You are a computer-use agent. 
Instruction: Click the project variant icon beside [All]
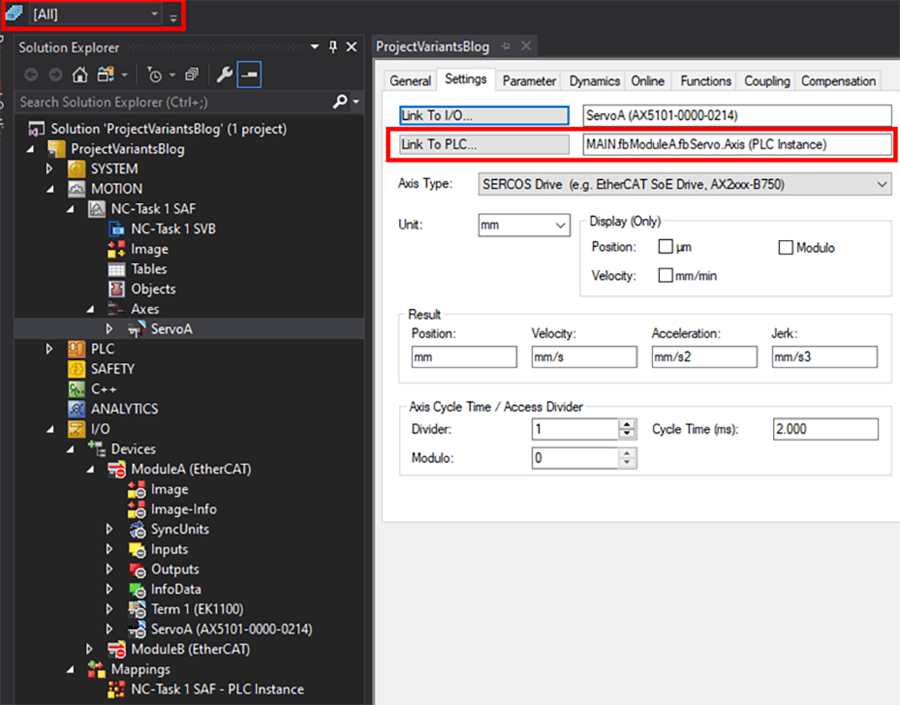(14, 14)
